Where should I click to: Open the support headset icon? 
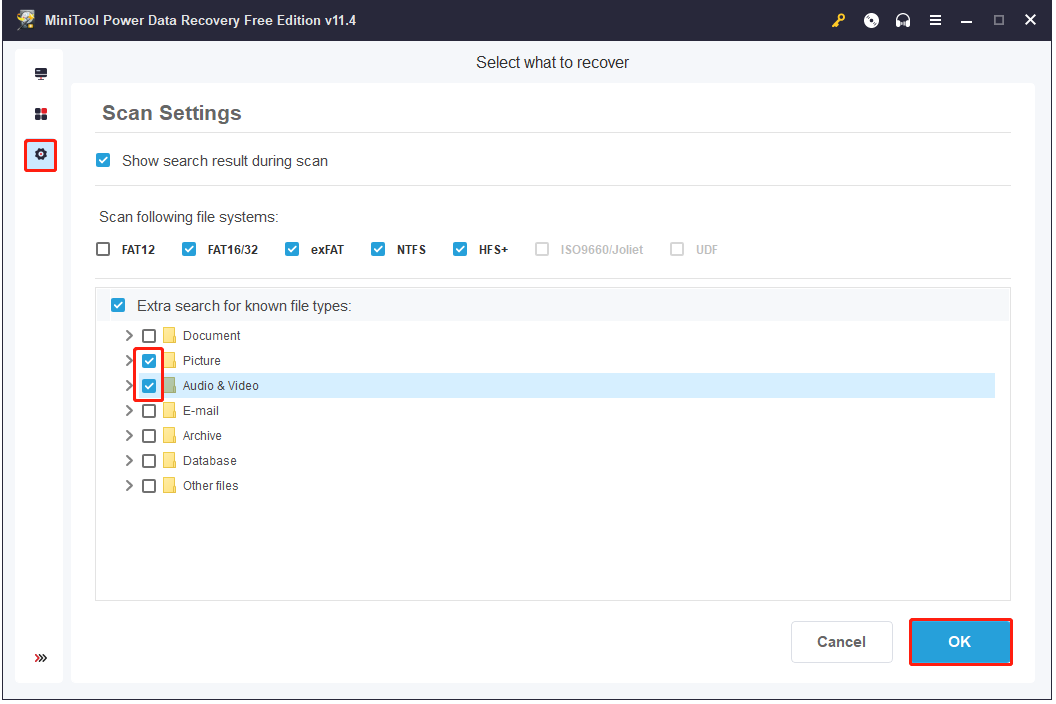pyautogui.click(x=903, y=20)
